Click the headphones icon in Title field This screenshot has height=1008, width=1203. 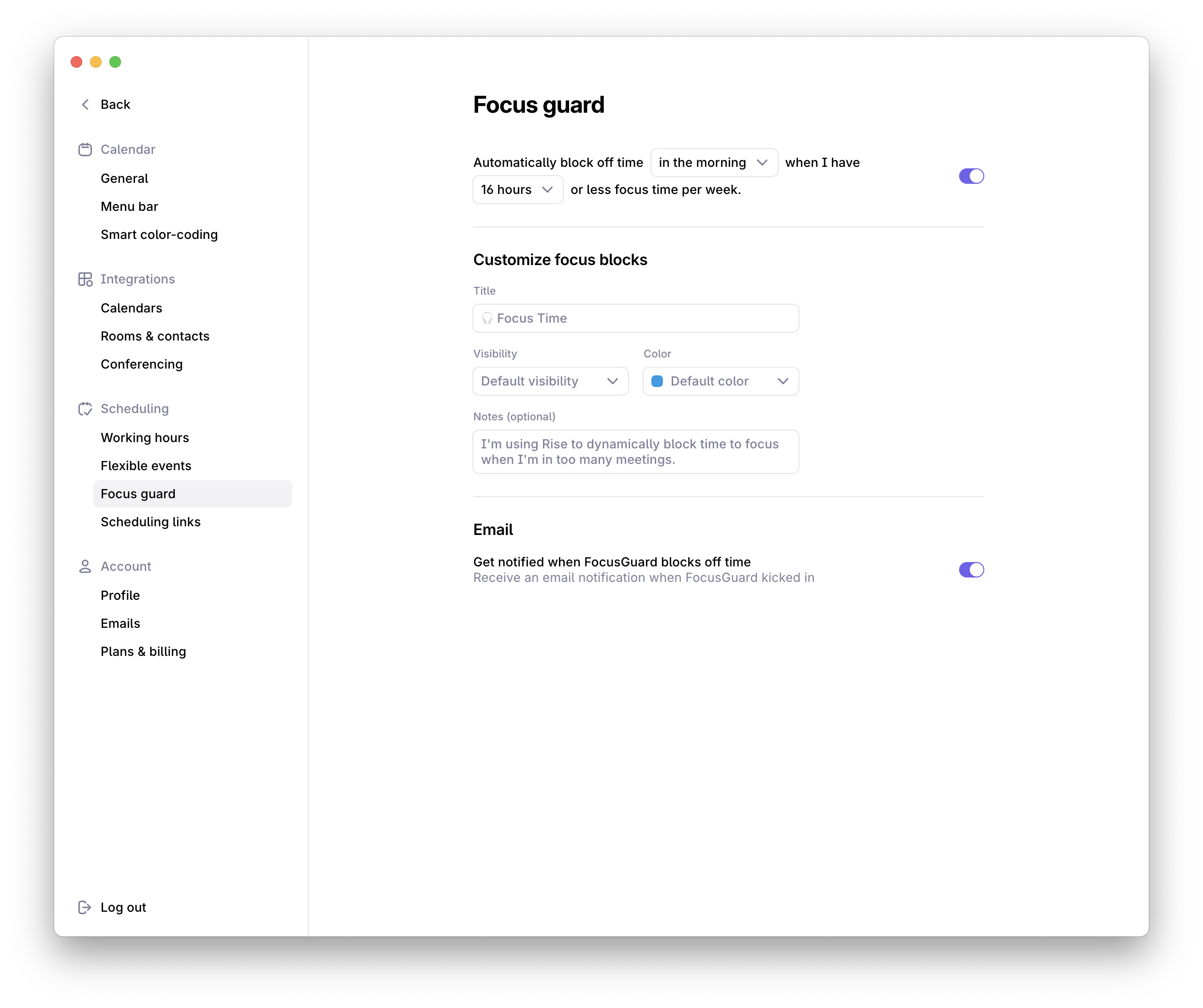[x=487, y=318]
